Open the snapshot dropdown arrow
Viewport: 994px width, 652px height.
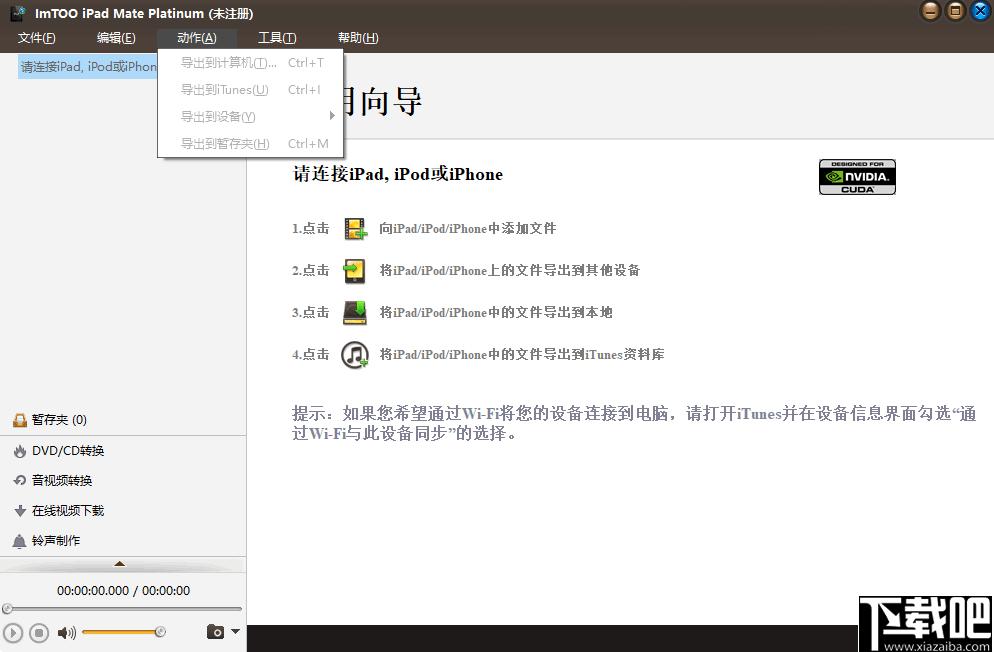point(236,631)
